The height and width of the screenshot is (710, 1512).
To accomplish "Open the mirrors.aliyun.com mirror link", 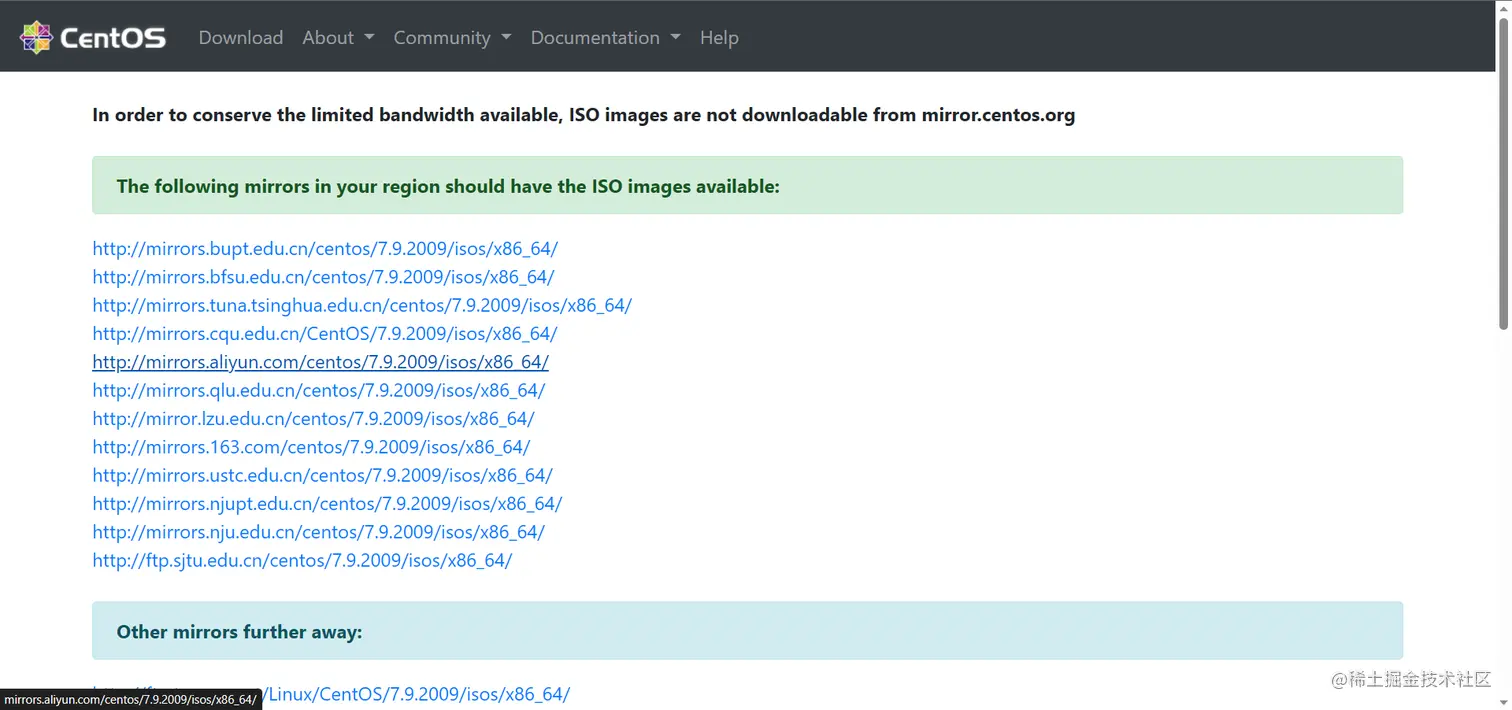I will 320,362.
